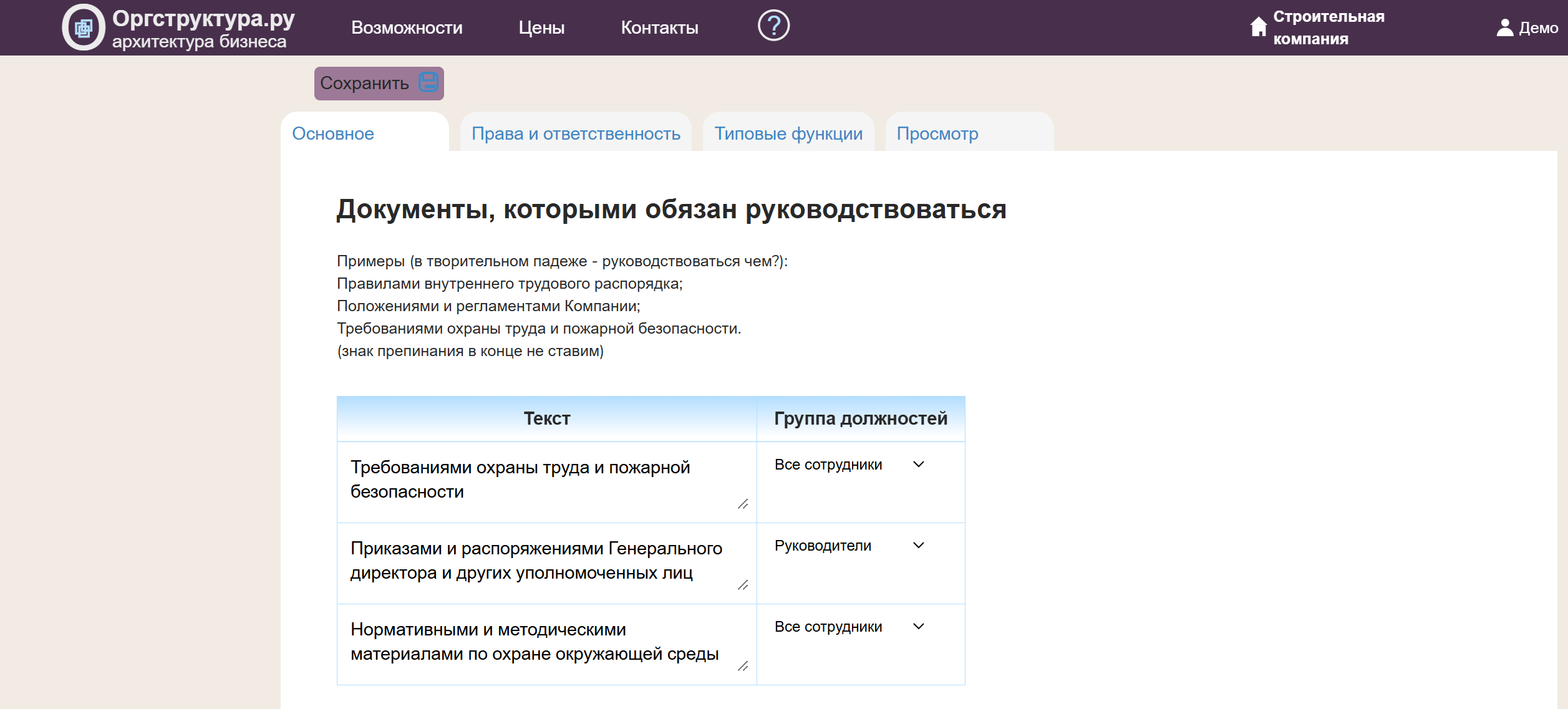Click heading Документы, которыми обязан руководствоваться
Image resolution: width=1568 pixels, height=709 pixels.
tap(671, 209)
